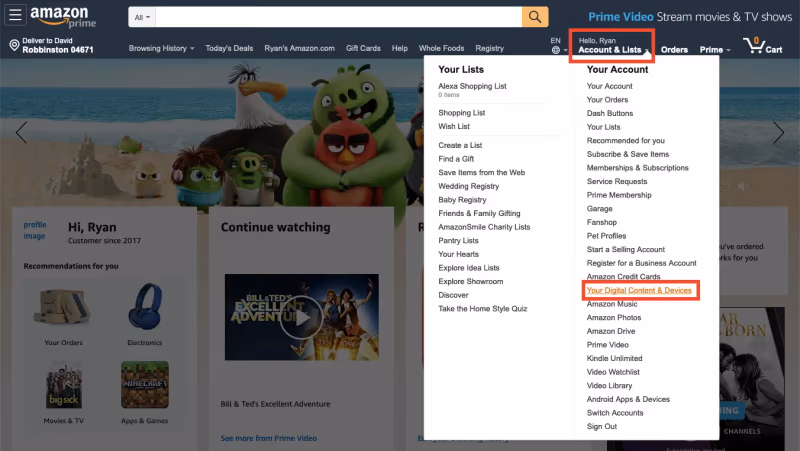Open Garage in account menu
The height and width of the screenshot is (451, 800).
599,209
